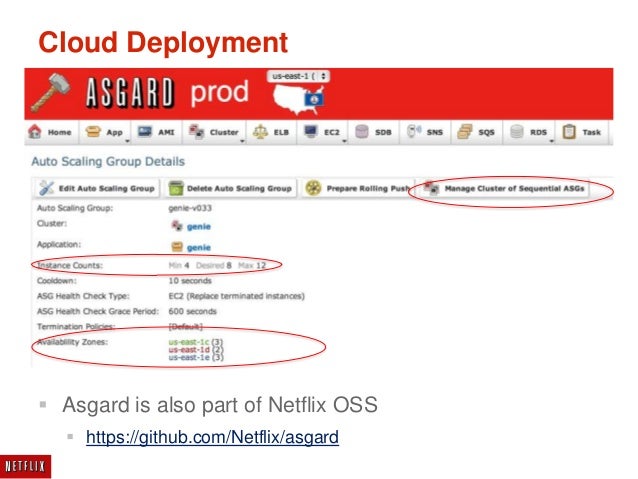
Task: Click the '[Default]' termination policy value
Action: point(186,326)
